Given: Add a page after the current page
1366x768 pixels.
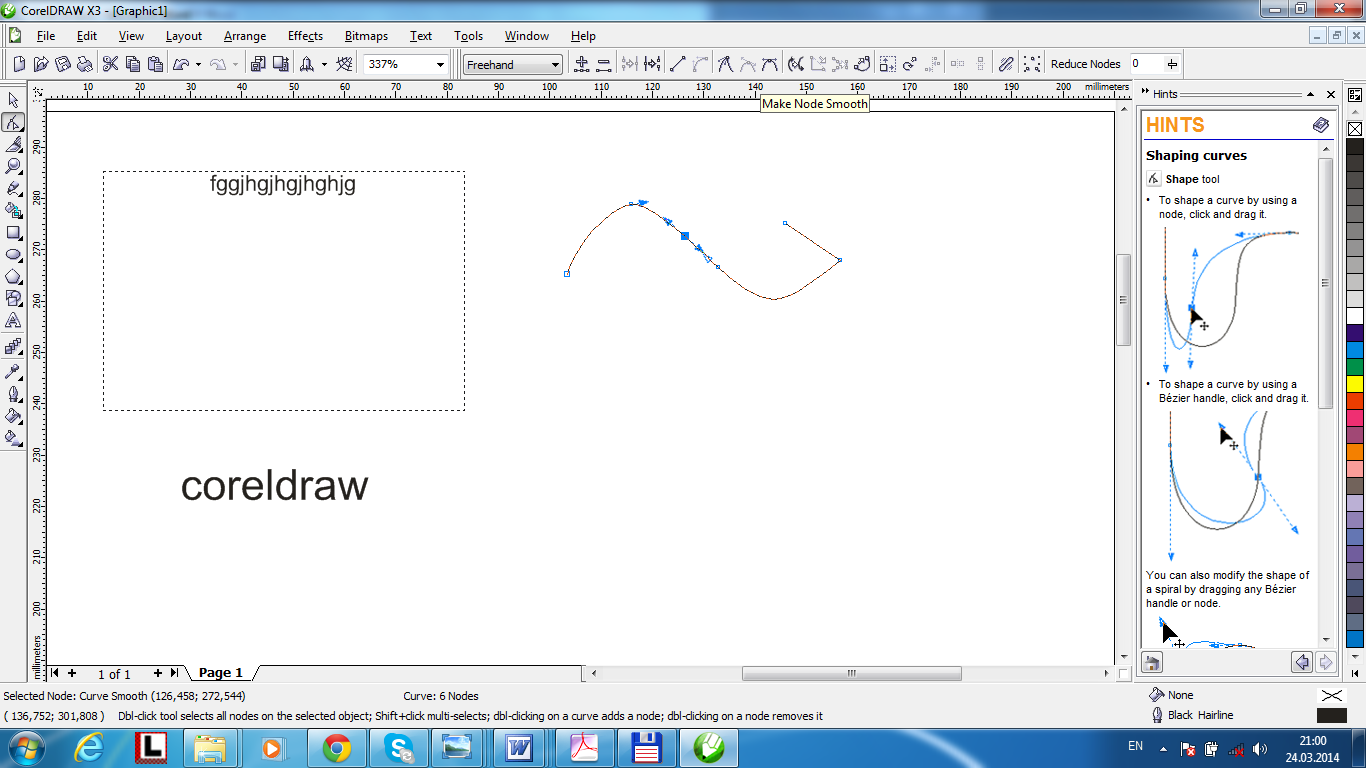Looking at the screenshot, I should point(157,673).
